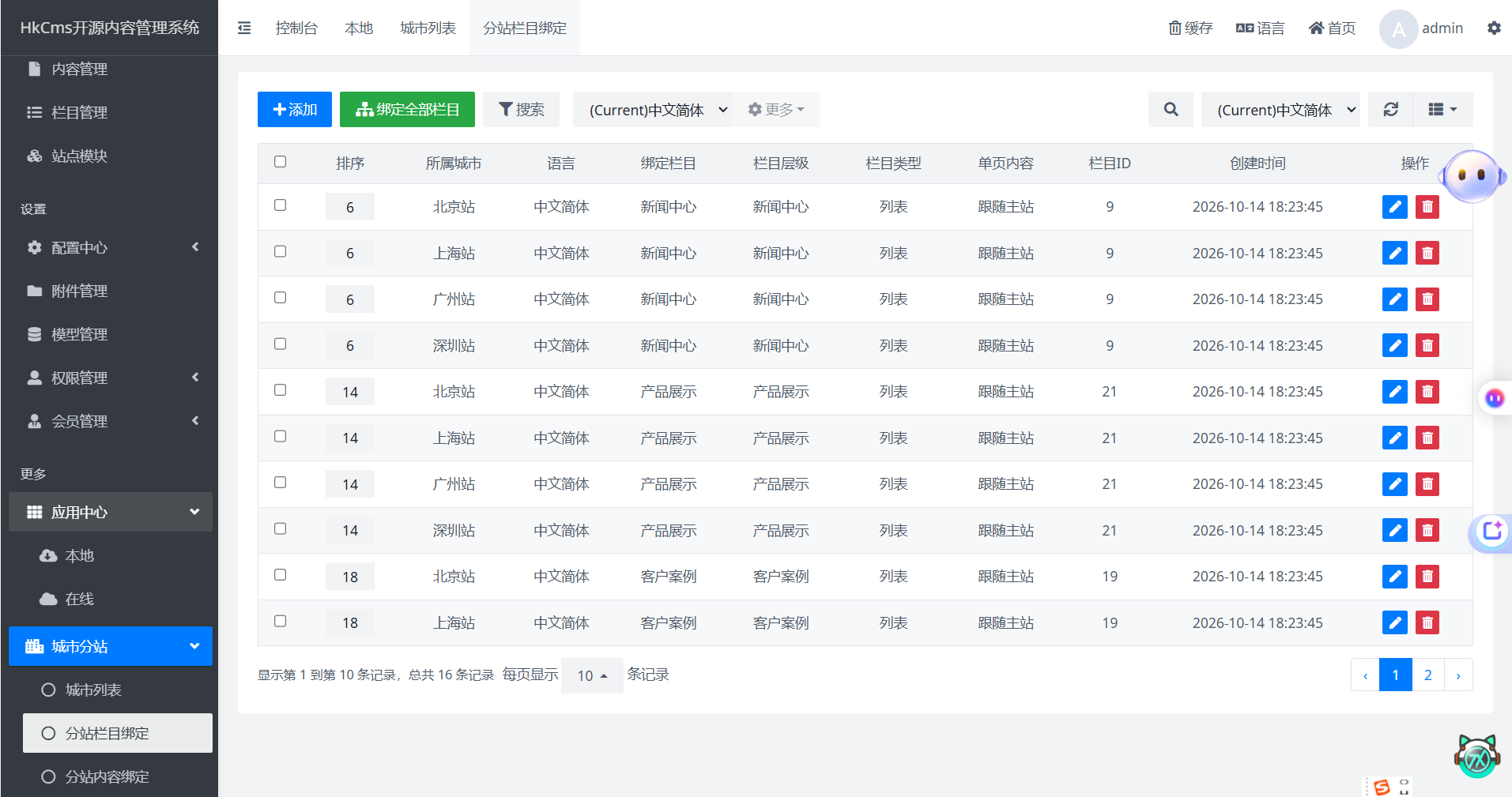Viewport: 1512px width, 797px height.
Task: Open the admin user avatar menu
Action: tap(1422, 28)
